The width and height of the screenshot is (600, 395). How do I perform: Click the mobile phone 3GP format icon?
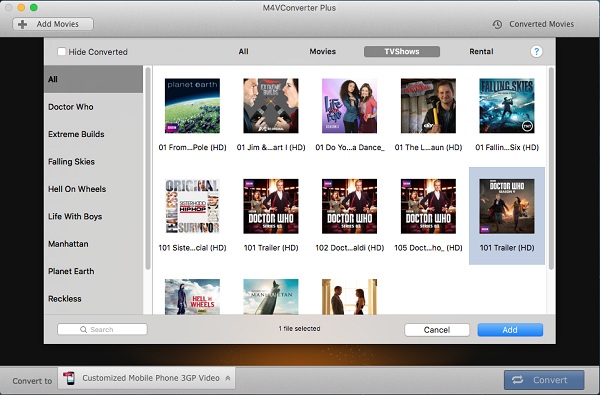click(69, 378)
